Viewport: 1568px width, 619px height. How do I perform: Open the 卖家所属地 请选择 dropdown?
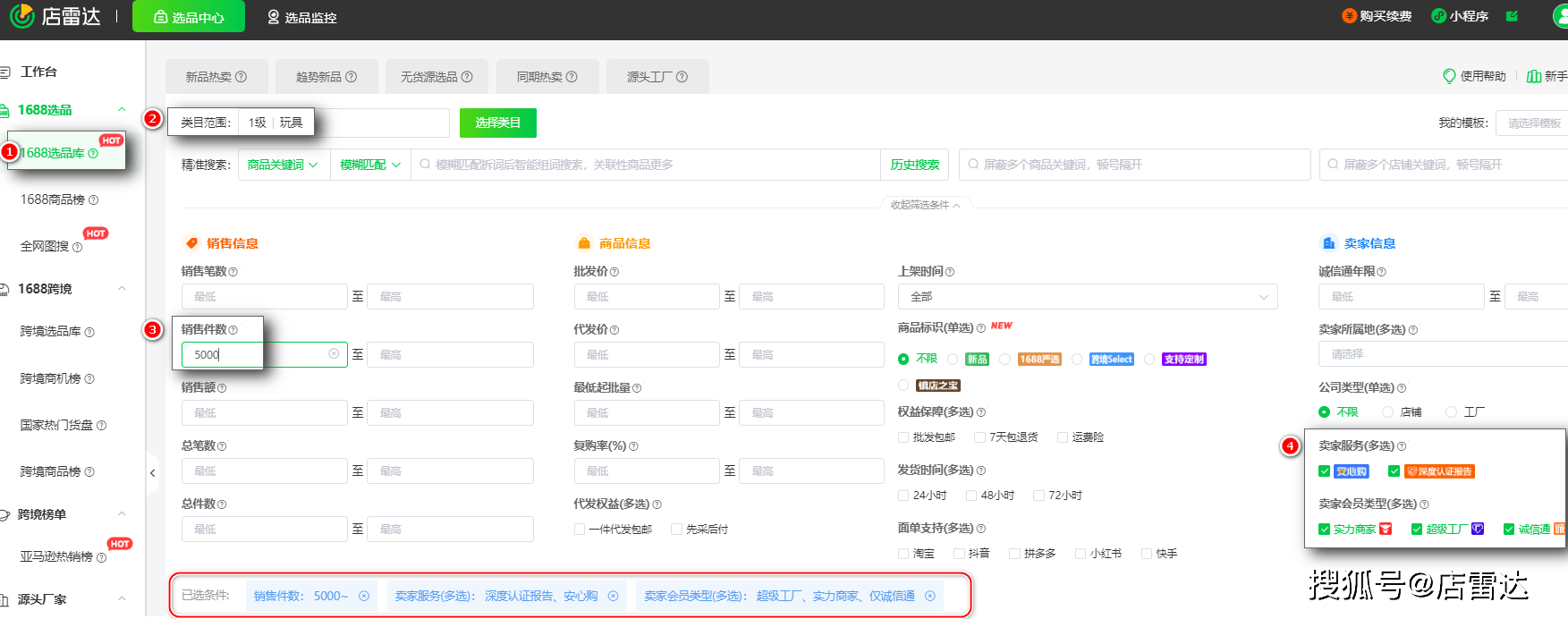[x=1443, y=355]
